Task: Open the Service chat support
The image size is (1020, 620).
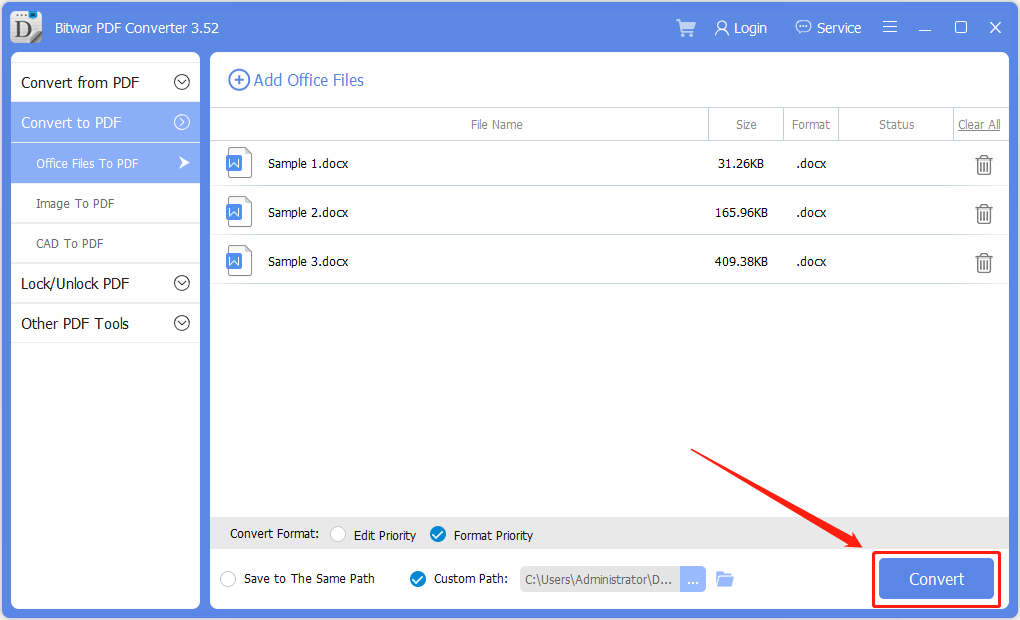Action: pyautogui.click(x=828, y=28)
